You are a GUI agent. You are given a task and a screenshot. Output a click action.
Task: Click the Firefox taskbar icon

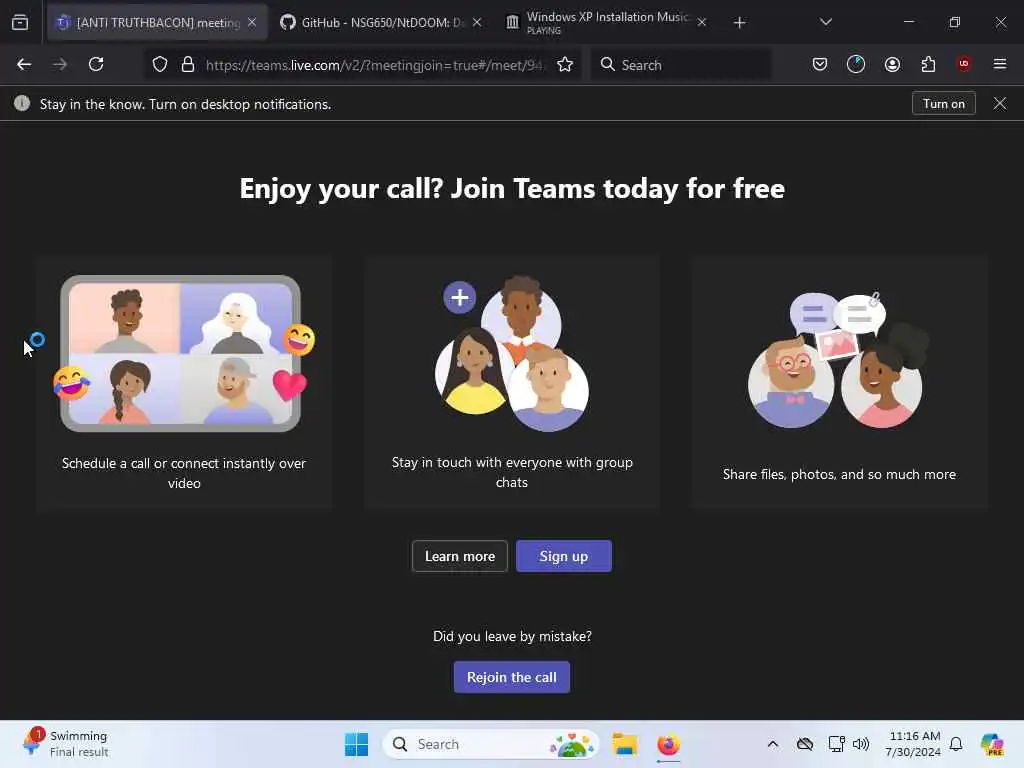pos(668,744)
